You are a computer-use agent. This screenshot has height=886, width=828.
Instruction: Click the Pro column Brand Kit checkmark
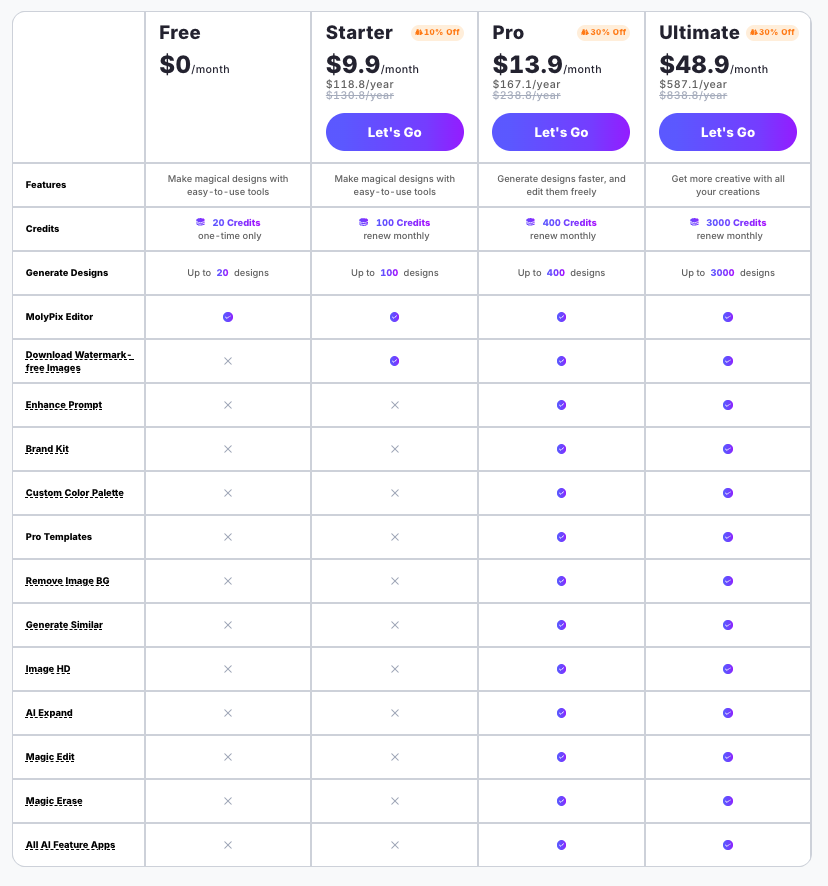point(561,449)
